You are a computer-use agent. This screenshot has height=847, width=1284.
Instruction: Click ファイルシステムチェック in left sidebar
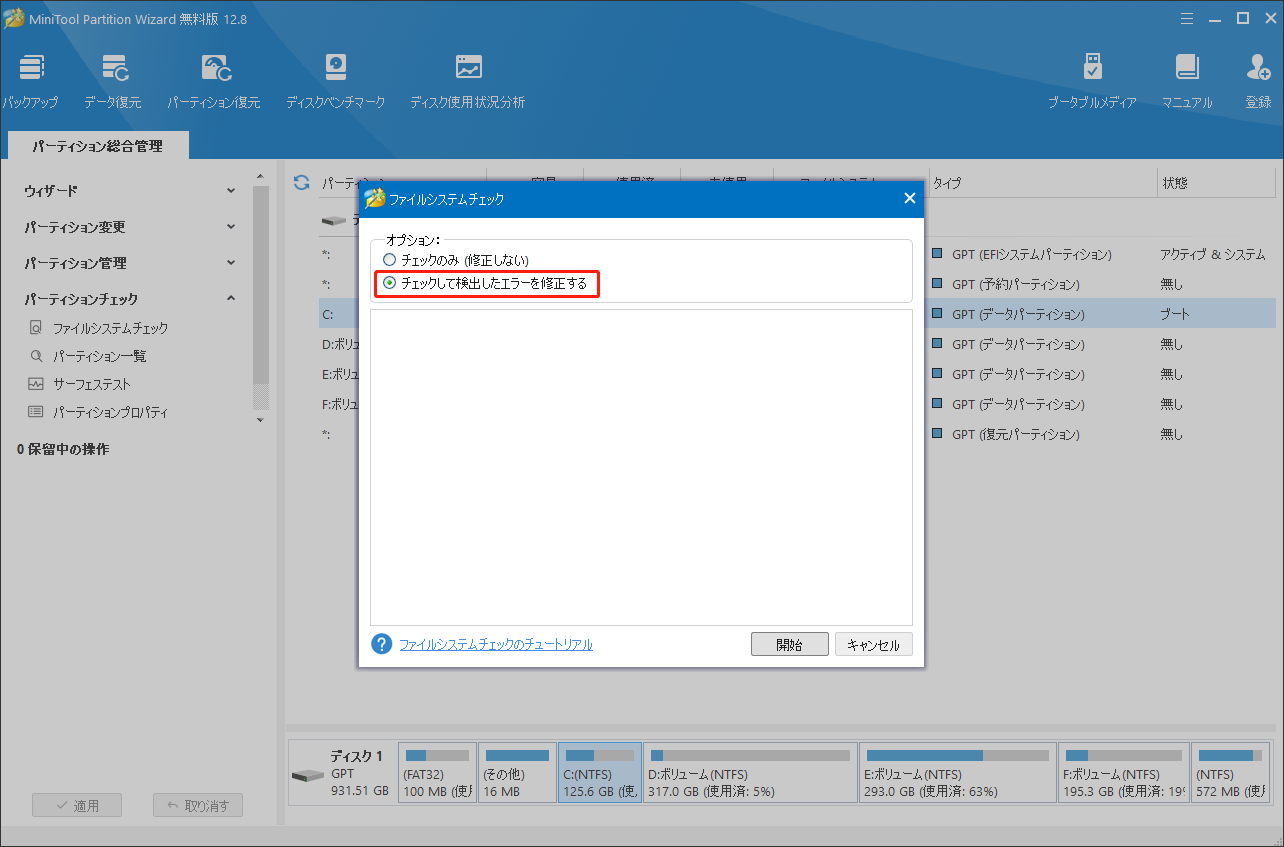pos(110,328)
